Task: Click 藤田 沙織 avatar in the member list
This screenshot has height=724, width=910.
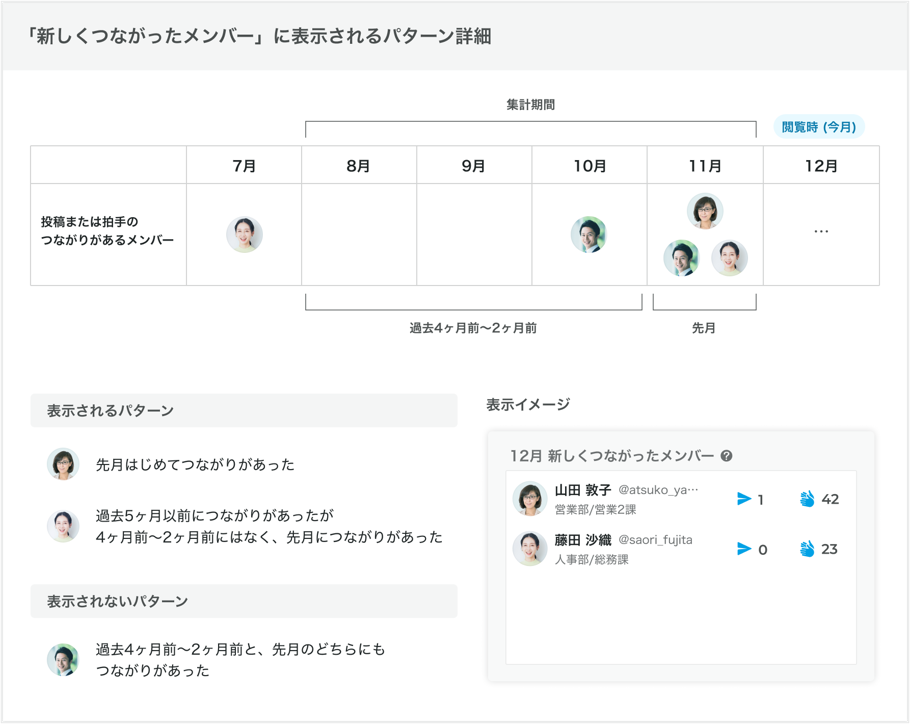Action: coord(530,548)
